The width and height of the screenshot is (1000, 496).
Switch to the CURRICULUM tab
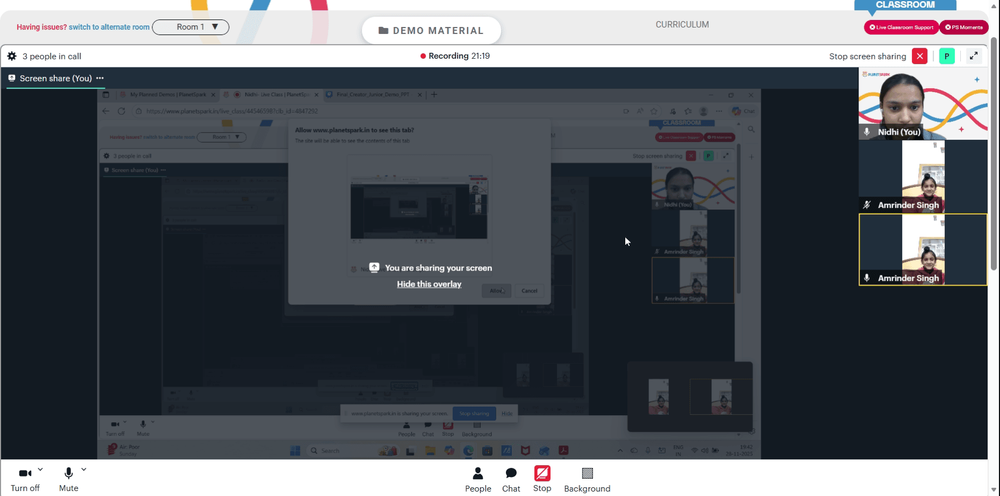[682, 25]
